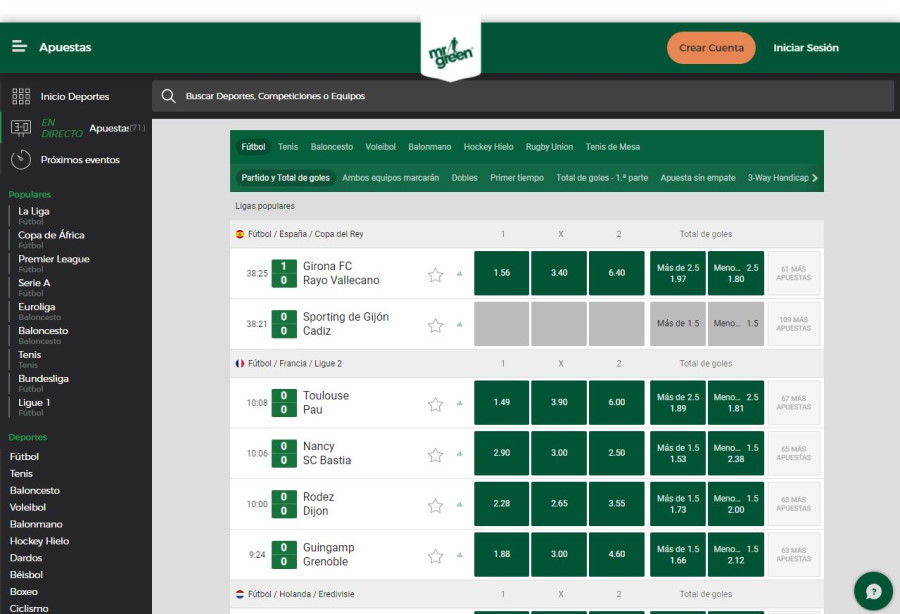This screenshot has width=900, height=614.
Task: Click the Spain flag icon for Copa del Rey
Action: [x=240, y=234]
